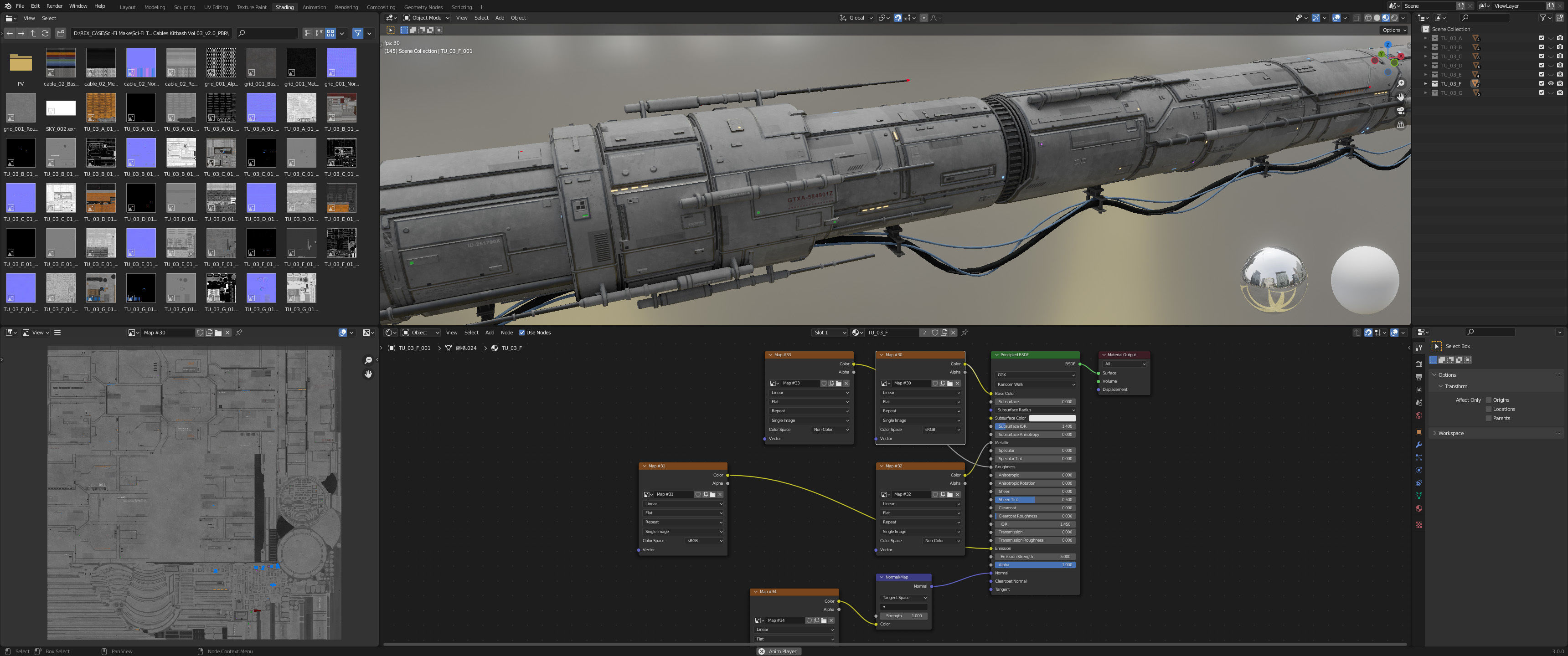The height and width of the screenshot is (656, 1568).
Task: Hide TU_03_F collection with eye icon
Action: [1551, 83]
